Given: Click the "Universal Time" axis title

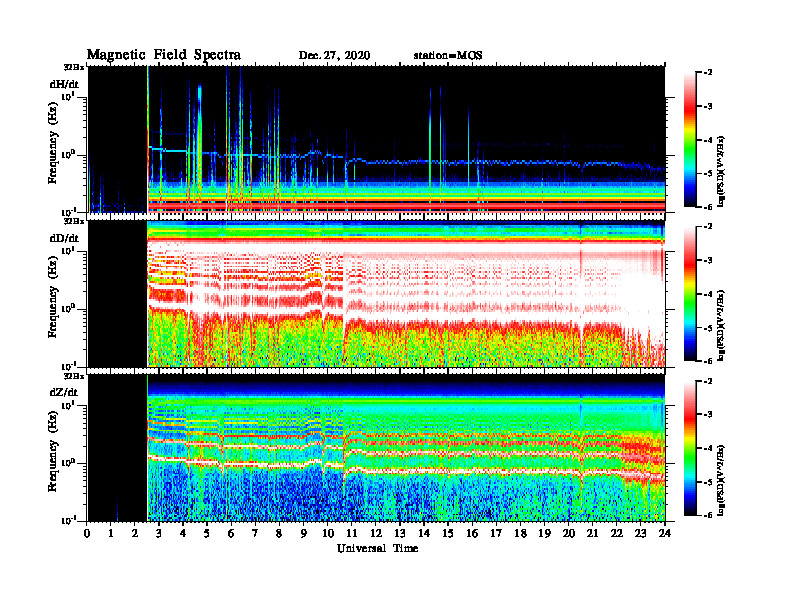Looking at the screenshot, I should (x=377, y=548).
